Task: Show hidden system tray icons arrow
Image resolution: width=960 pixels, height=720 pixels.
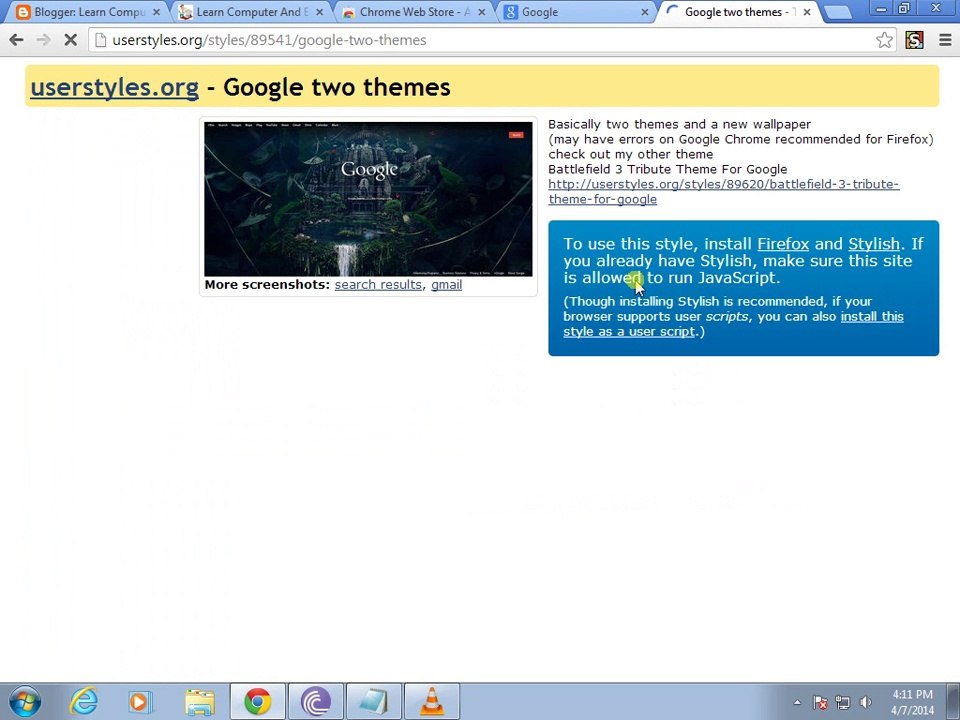Action: click(x=797, y=702)
